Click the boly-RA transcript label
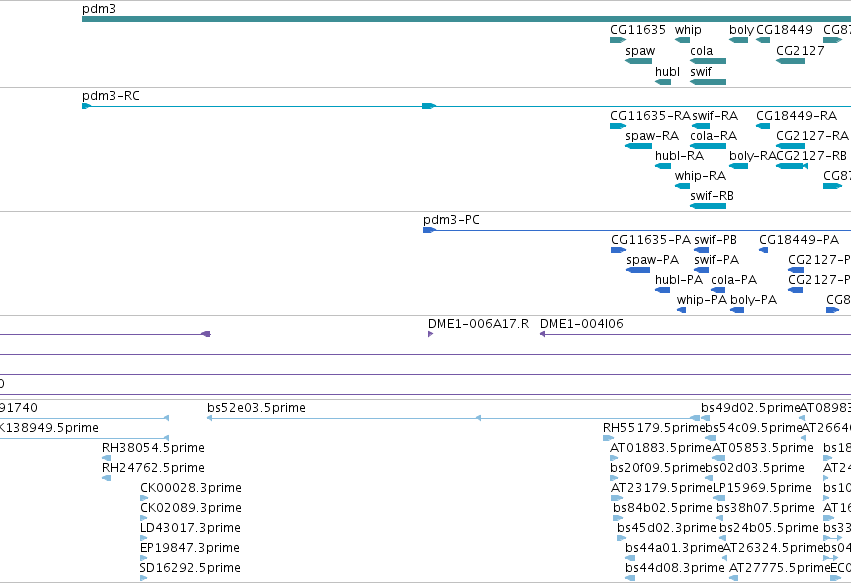This screenshot has height=583, width=851. click(x=753, y=156)
